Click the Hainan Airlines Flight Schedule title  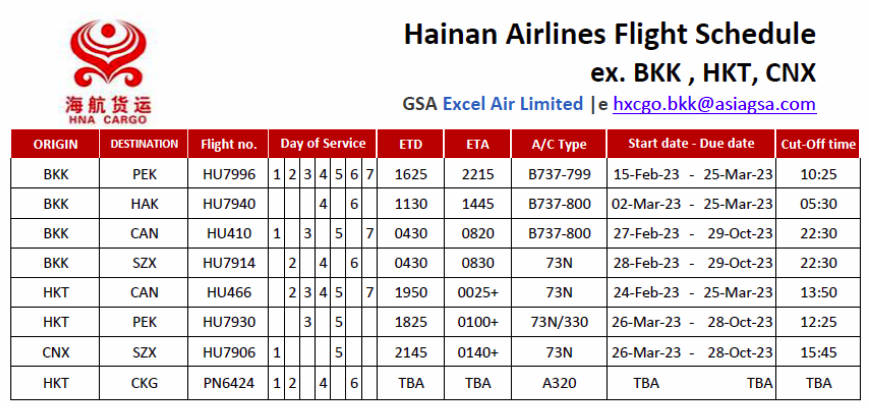(610, 34)
